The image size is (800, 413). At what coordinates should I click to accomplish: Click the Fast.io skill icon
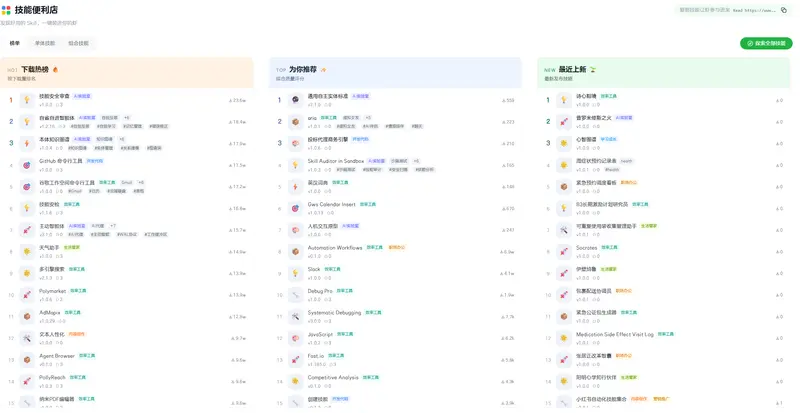pos(295,360)
